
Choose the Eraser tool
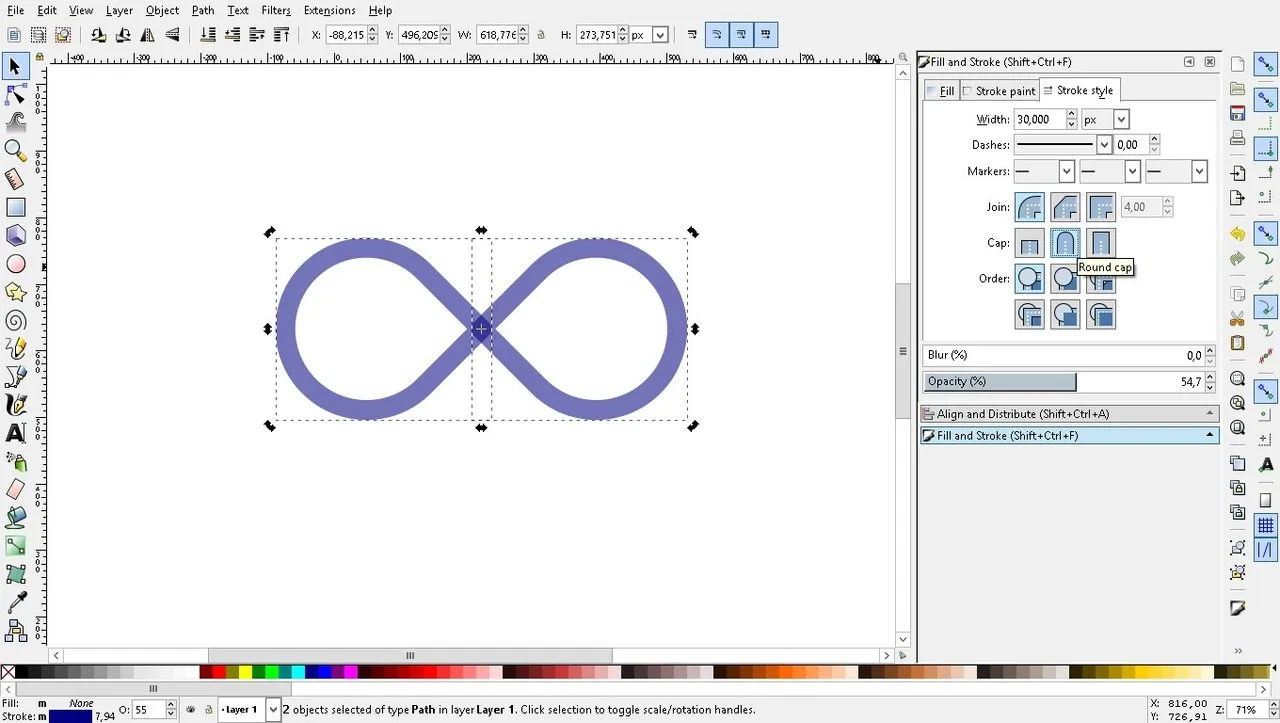(15, 489)
